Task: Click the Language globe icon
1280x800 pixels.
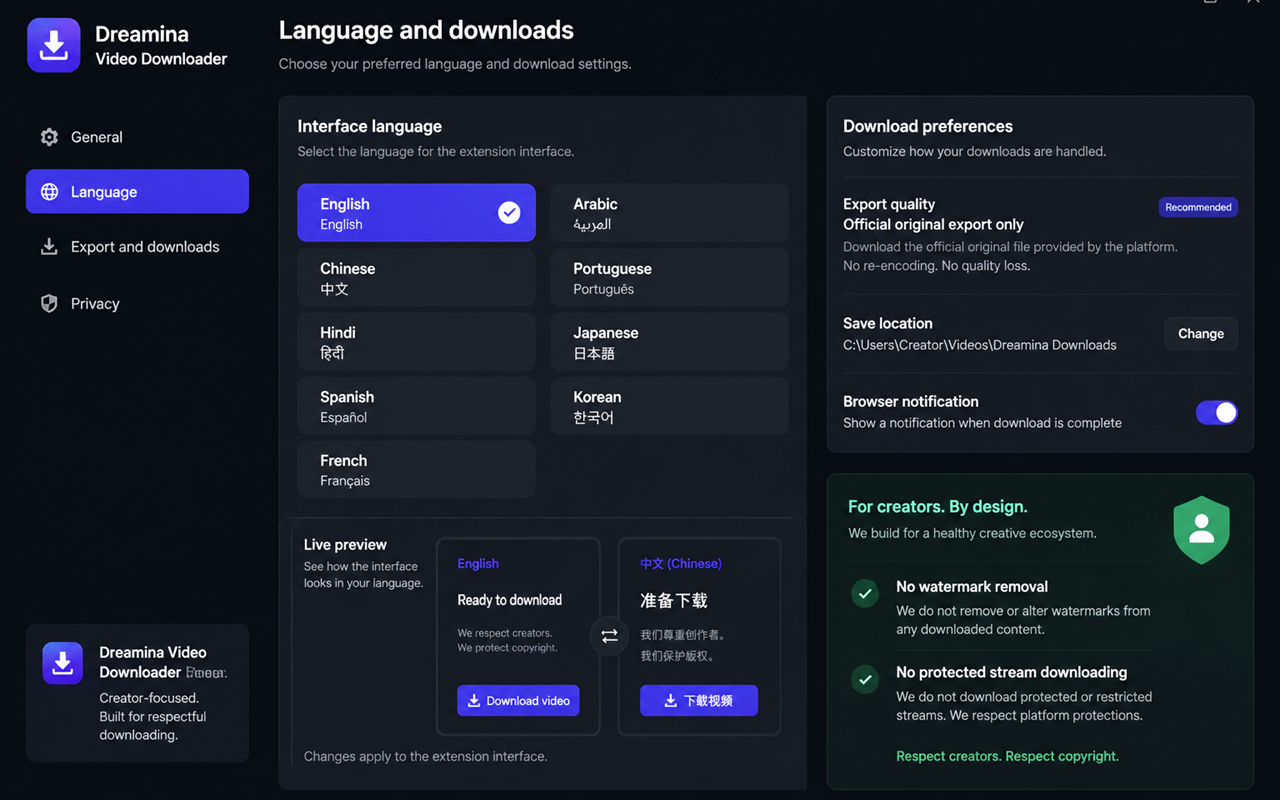Action: pos(49,192)
